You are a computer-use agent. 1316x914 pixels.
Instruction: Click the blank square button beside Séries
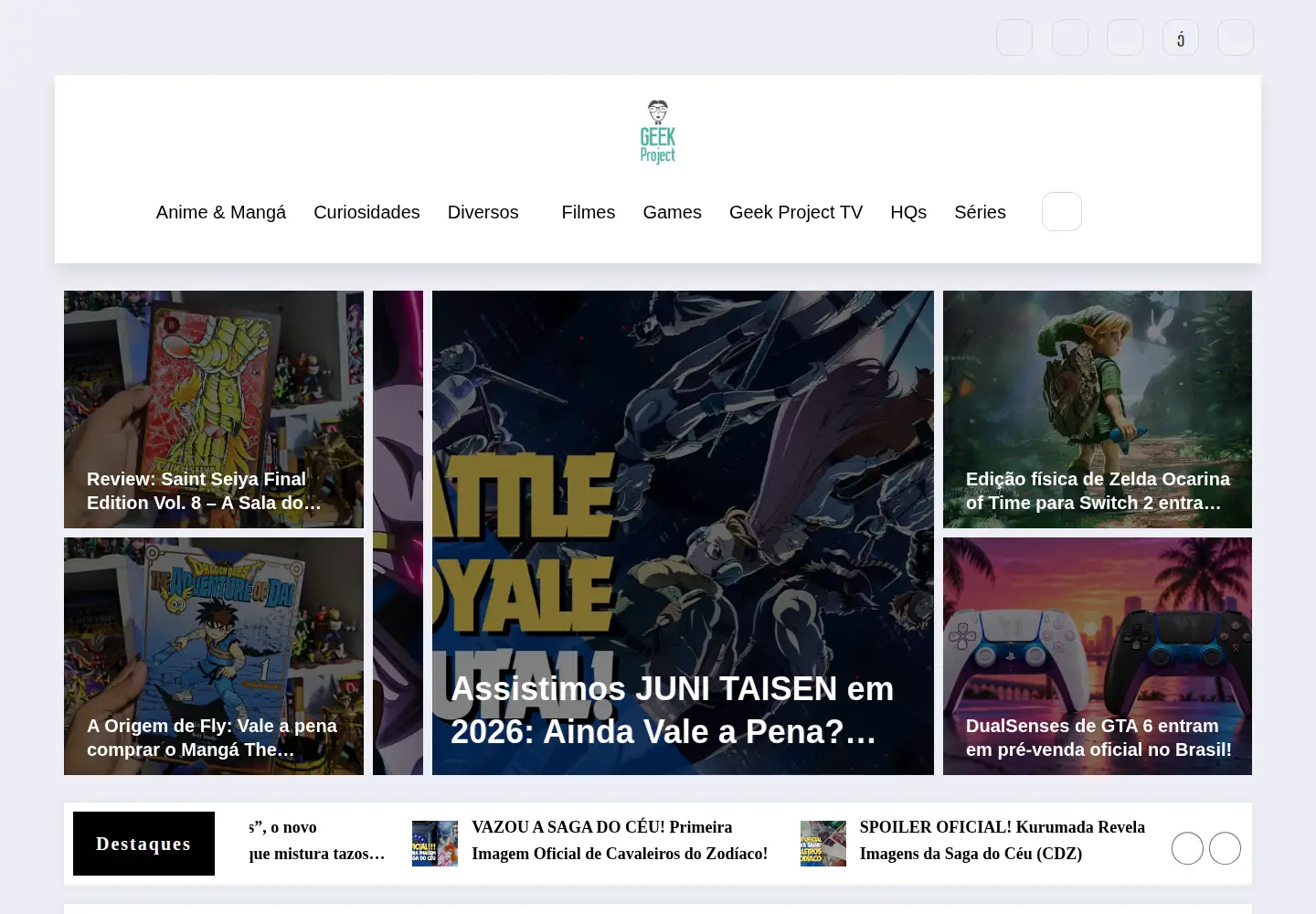point(1062,211)
